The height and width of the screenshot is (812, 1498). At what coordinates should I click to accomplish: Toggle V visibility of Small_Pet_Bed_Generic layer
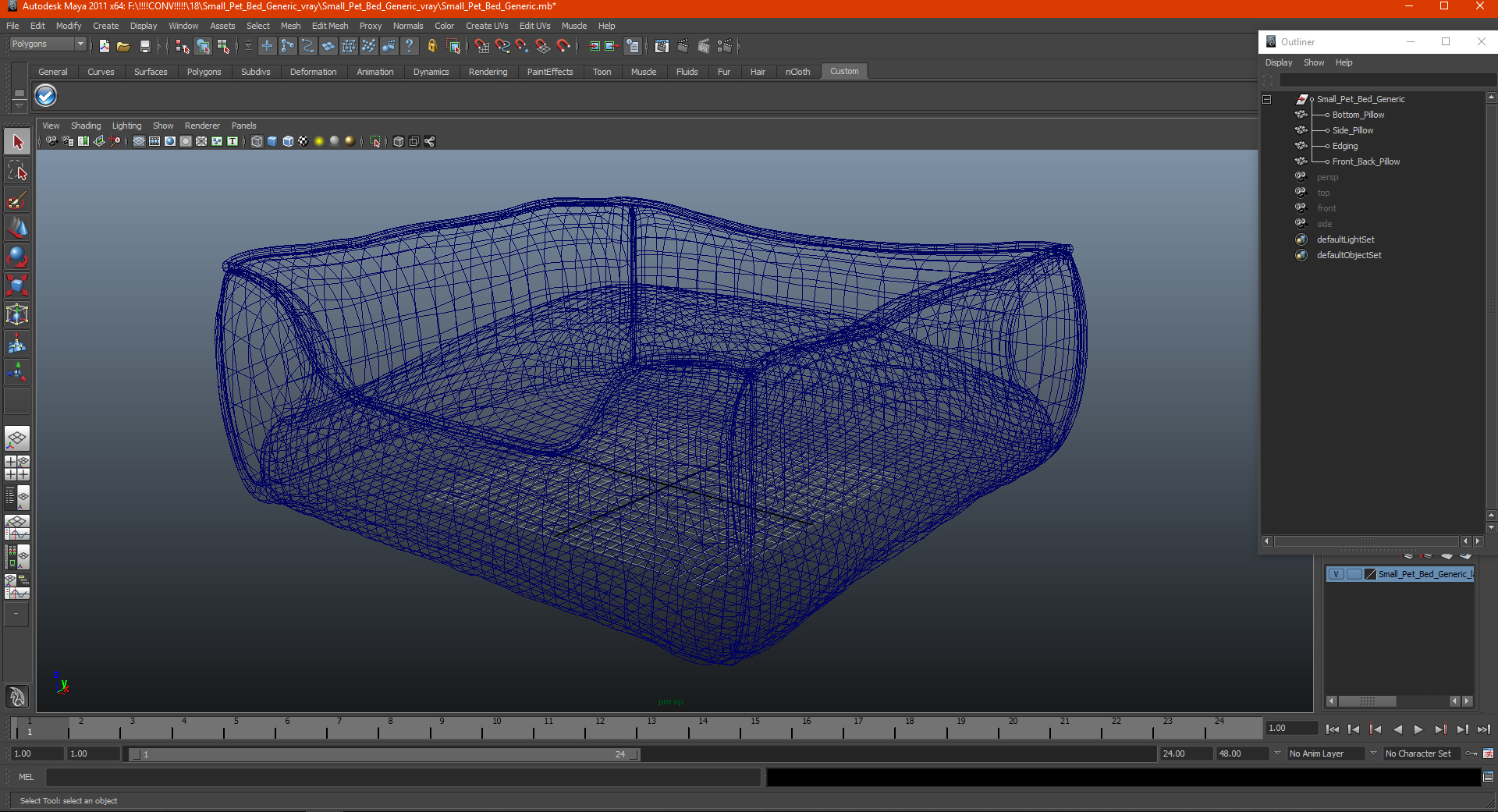click(x=1336, y=574)
